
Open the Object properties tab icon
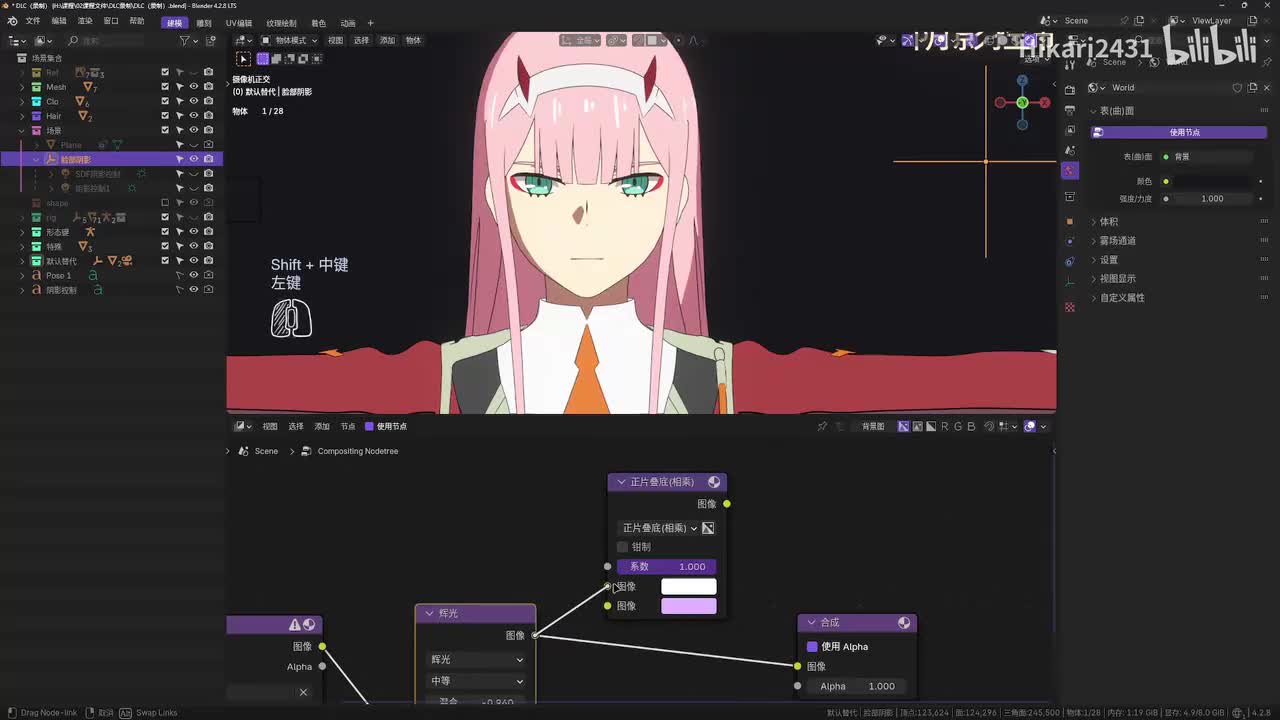pos(1070,220)
